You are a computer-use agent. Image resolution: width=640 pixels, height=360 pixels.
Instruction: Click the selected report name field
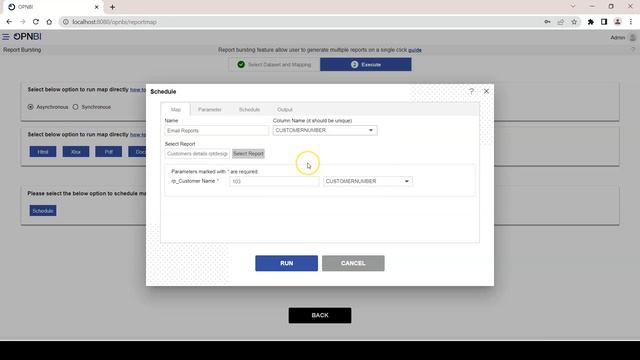pos(197,154)
